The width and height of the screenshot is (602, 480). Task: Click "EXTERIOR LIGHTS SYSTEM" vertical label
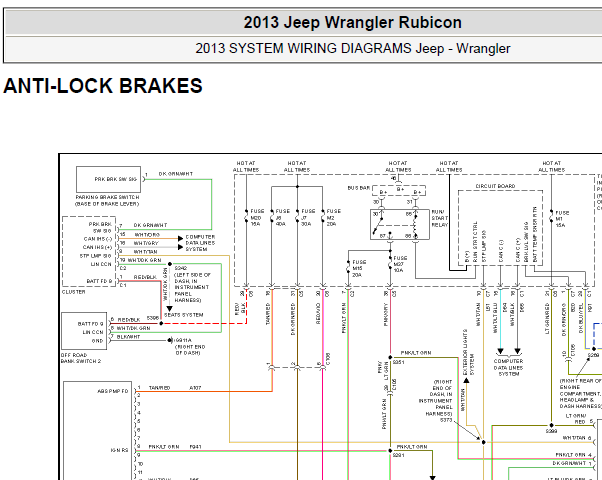click(x=468, y=352)
